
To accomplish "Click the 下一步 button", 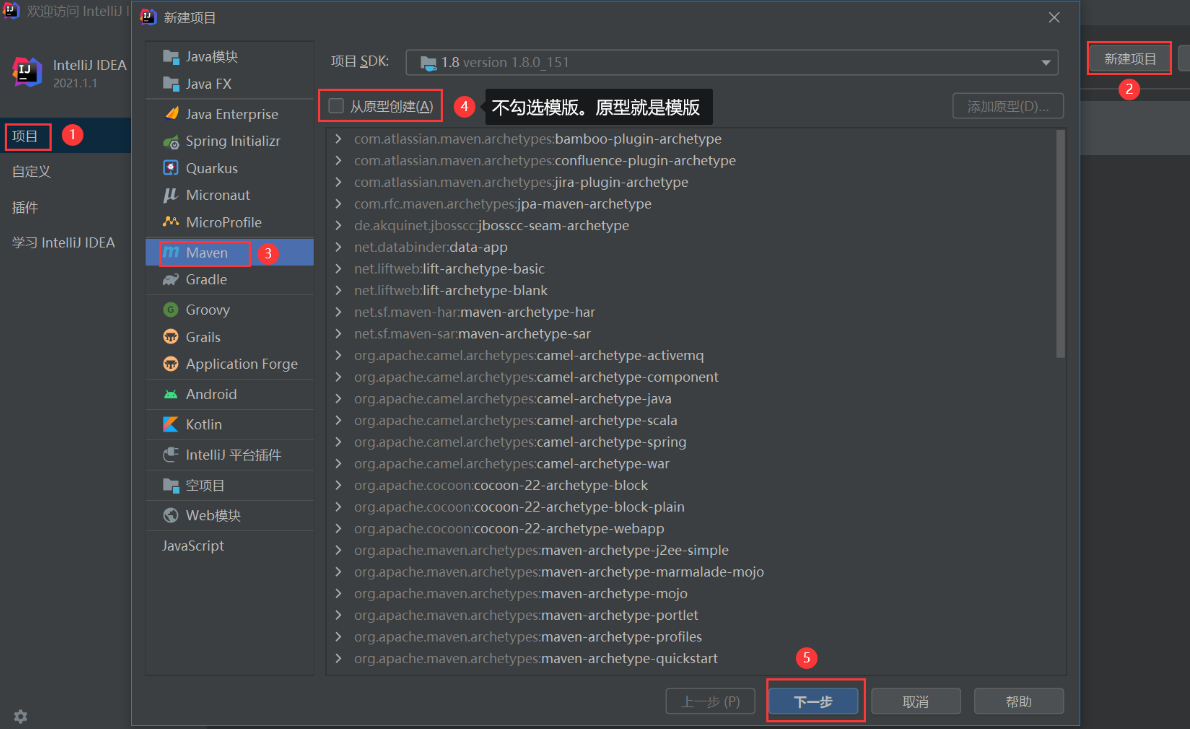I will pyautogui.click(x=814, y=702).
